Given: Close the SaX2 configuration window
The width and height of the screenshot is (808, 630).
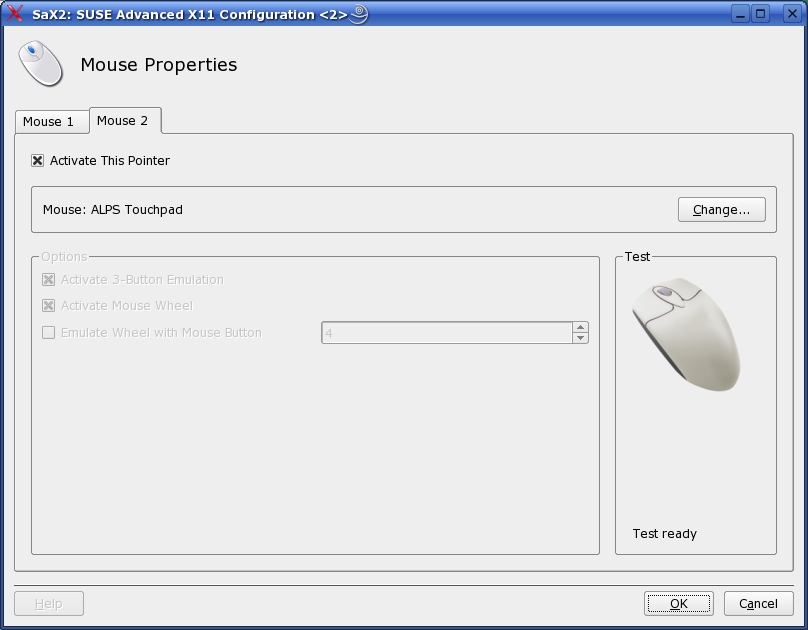Looking at the screenshot, I should point(792,14).
